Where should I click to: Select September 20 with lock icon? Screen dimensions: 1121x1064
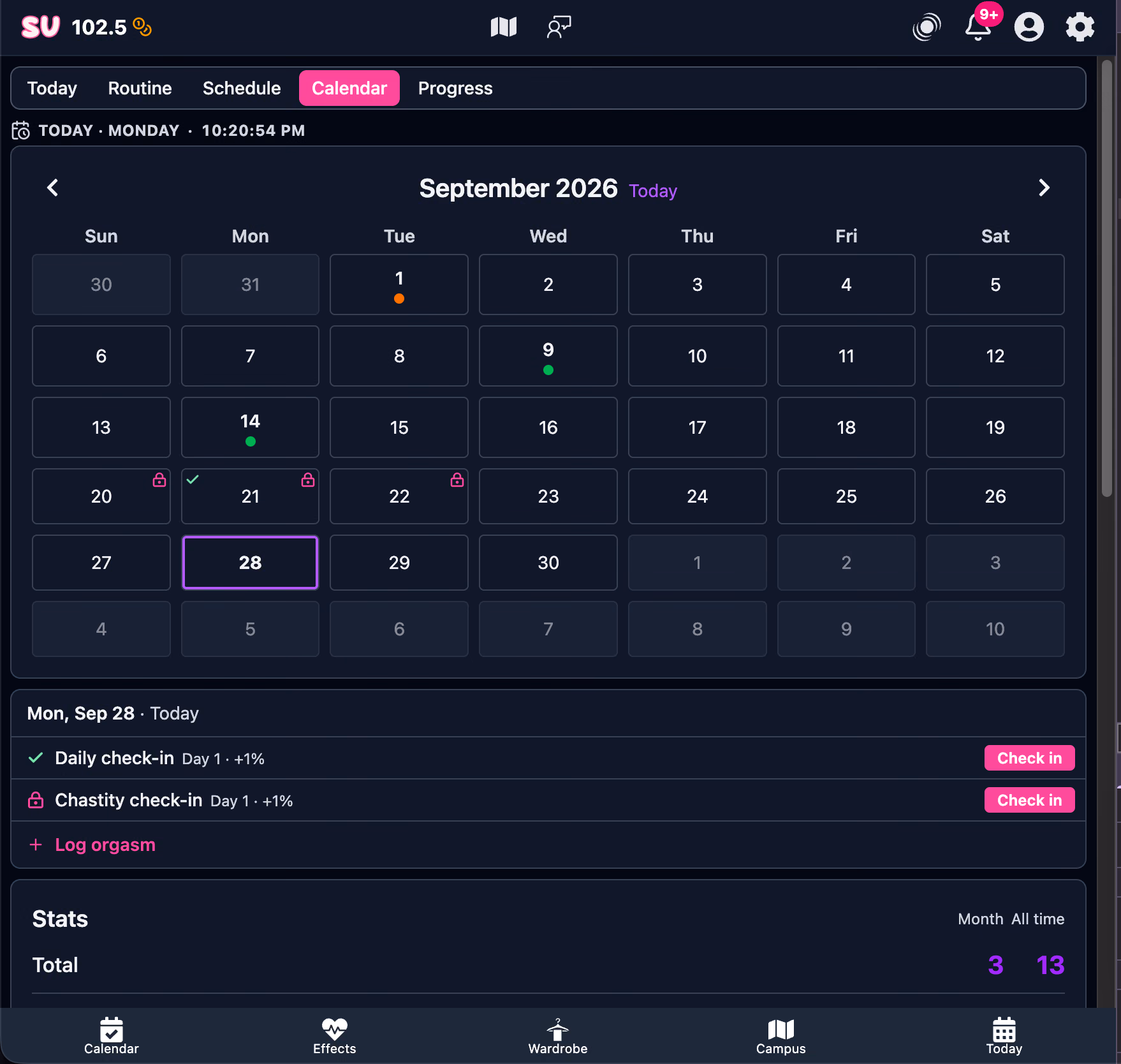pos(101,496)
